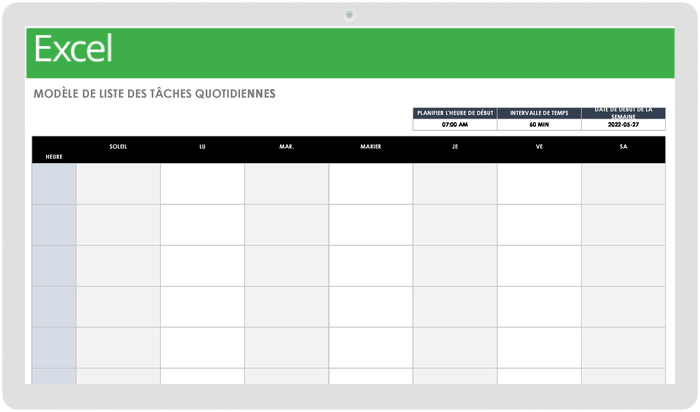Select the Planifier l'heure de début header
Image resolution: width=700 pixels, height=412 pixels.
pos(454,113)
